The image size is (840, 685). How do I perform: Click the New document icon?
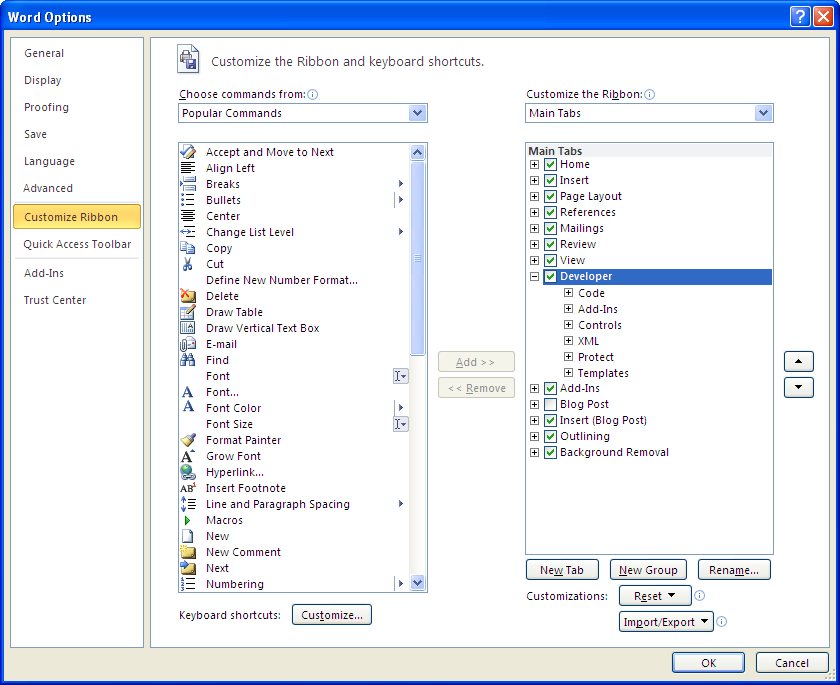[188, 536]
